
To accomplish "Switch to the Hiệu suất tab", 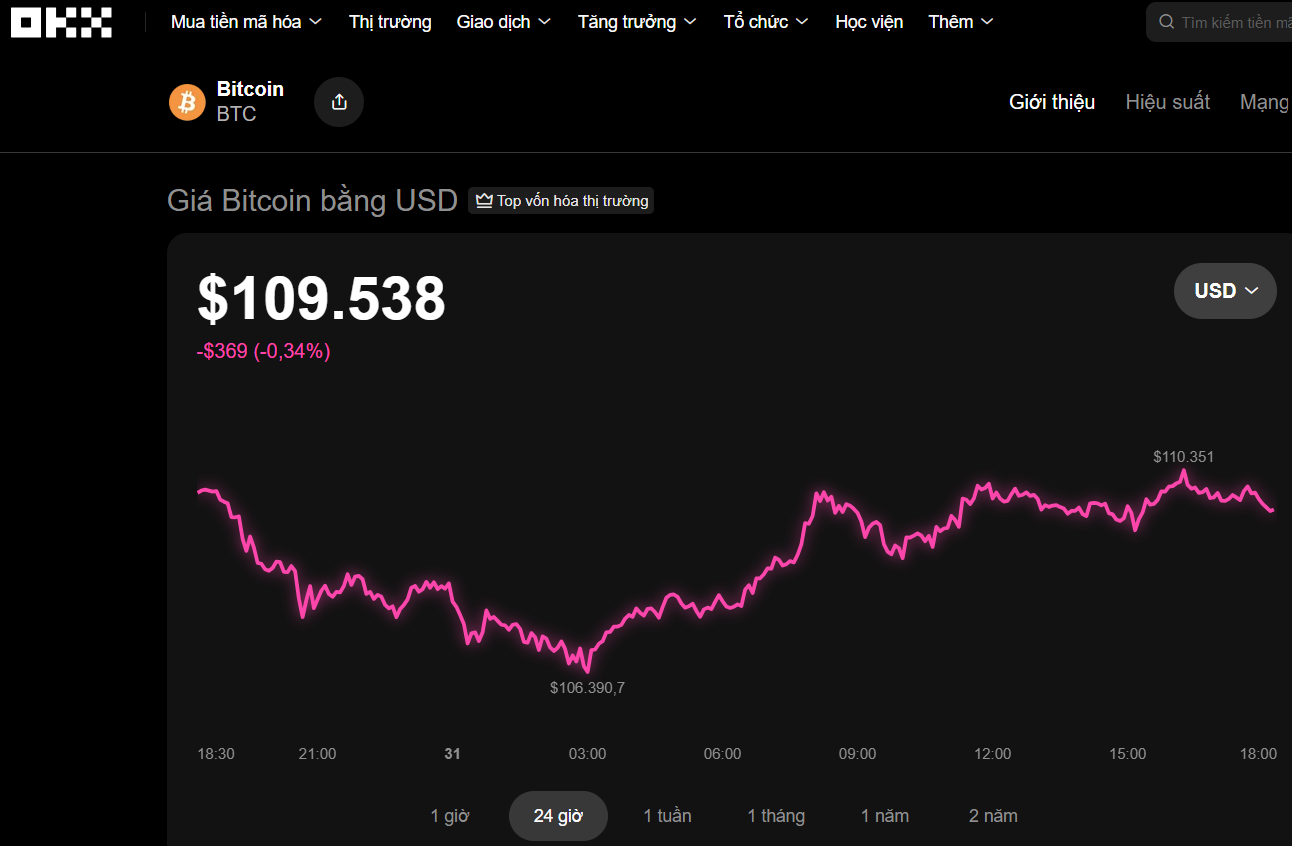I will [x=1167, y=101].
